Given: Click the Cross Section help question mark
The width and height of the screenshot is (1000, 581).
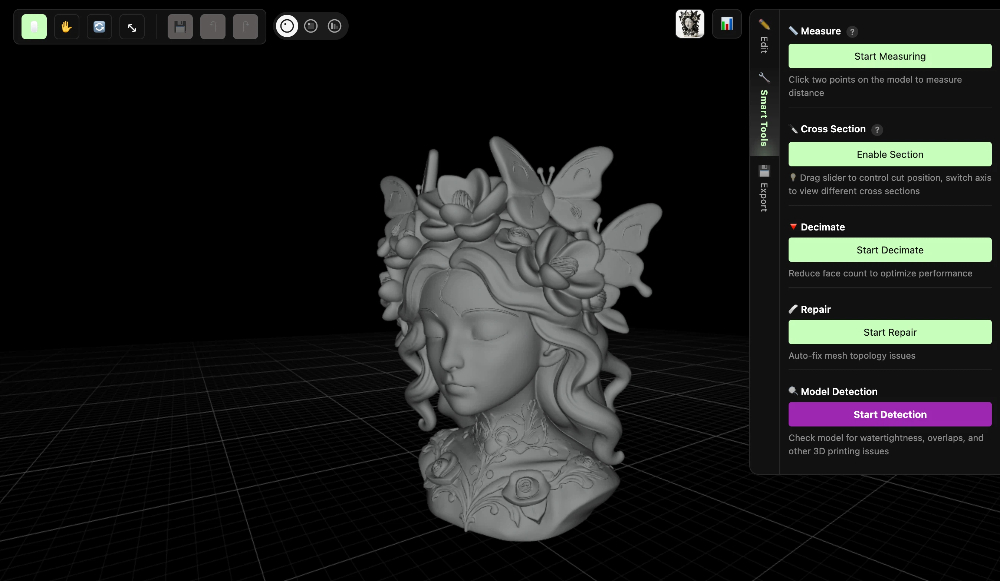Looking at the screenshot, I should 877,129.
